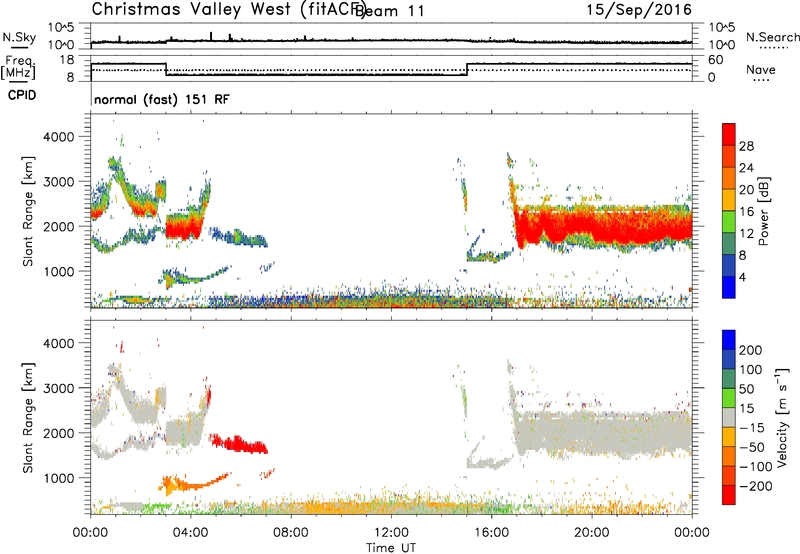Click the '4' label on power color bar
The width and height of the screenshot is (800, 554).
point(743,277)
